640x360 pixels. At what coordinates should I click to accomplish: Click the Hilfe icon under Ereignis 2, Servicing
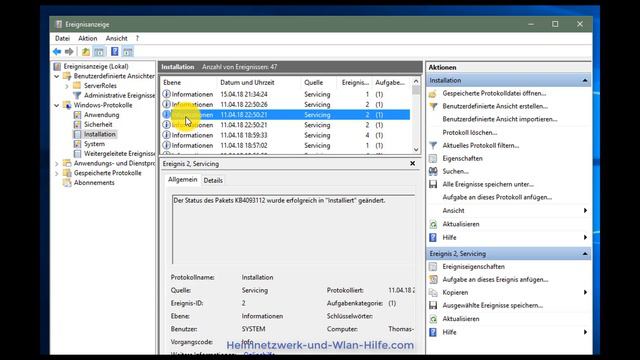tap(433, 332)
